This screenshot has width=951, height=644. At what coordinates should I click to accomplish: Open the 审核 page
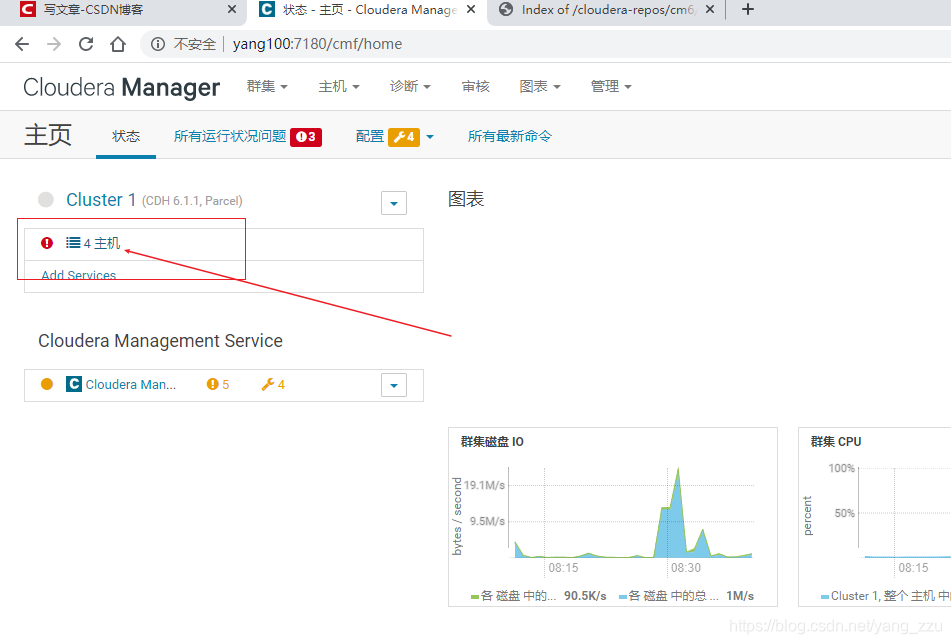[476, 87]
